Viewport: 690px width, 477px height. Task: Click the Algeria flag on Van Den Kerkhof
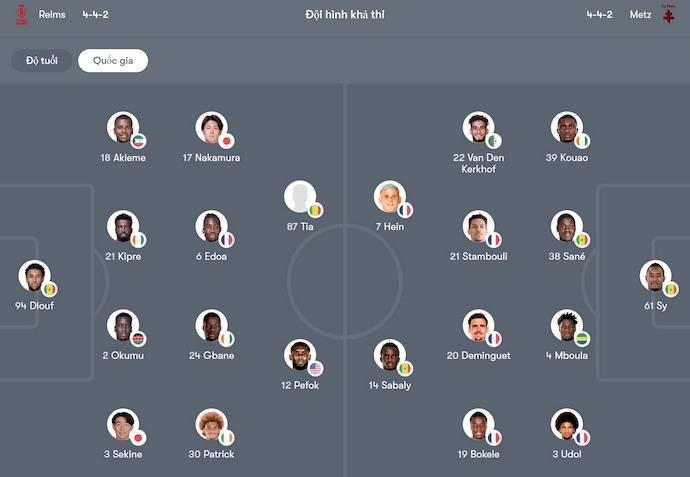pos(494,141)
